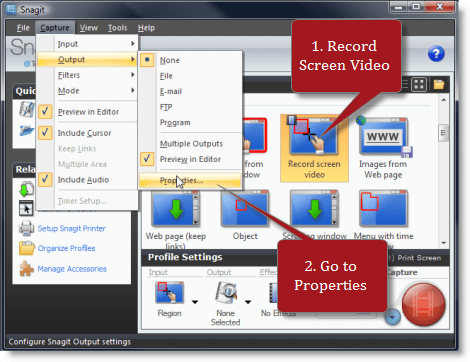Open the Tools menu
The height and width of the screenshot is (362, 470).
pyautogui.click(x=117, y=28)
